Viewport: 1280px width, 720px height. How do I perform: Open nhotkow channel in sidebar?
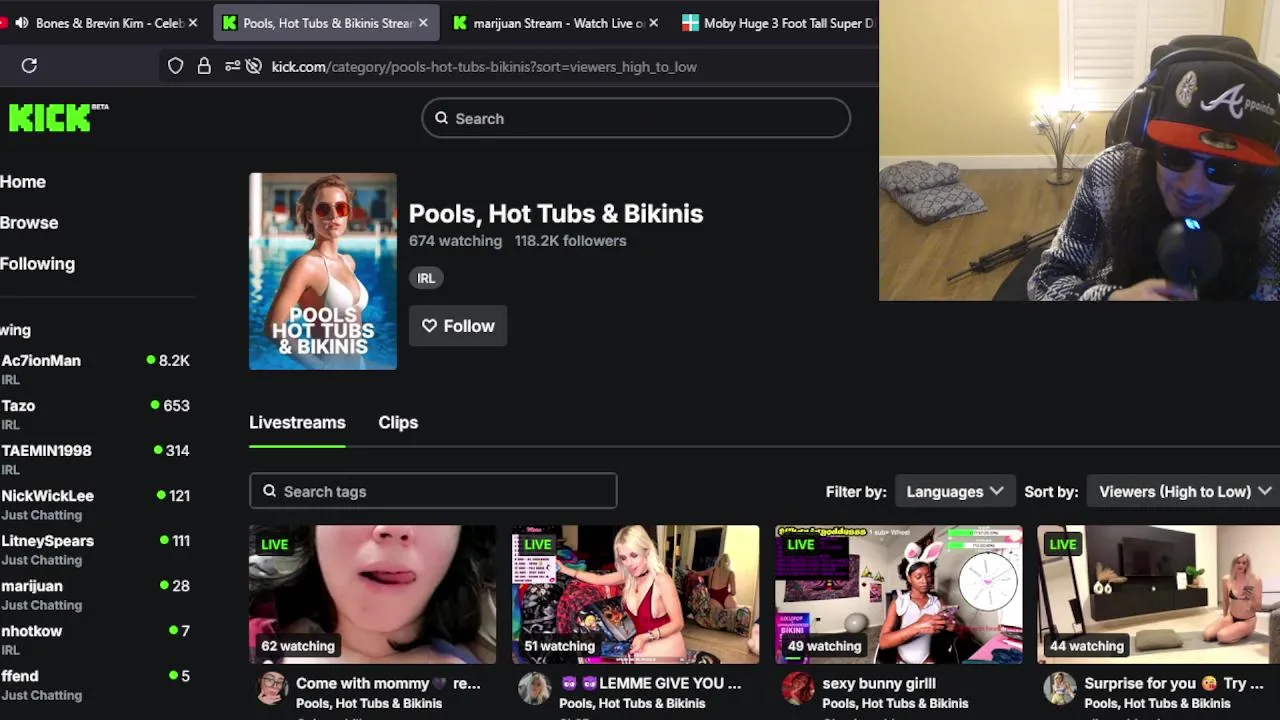click(95, 638)
